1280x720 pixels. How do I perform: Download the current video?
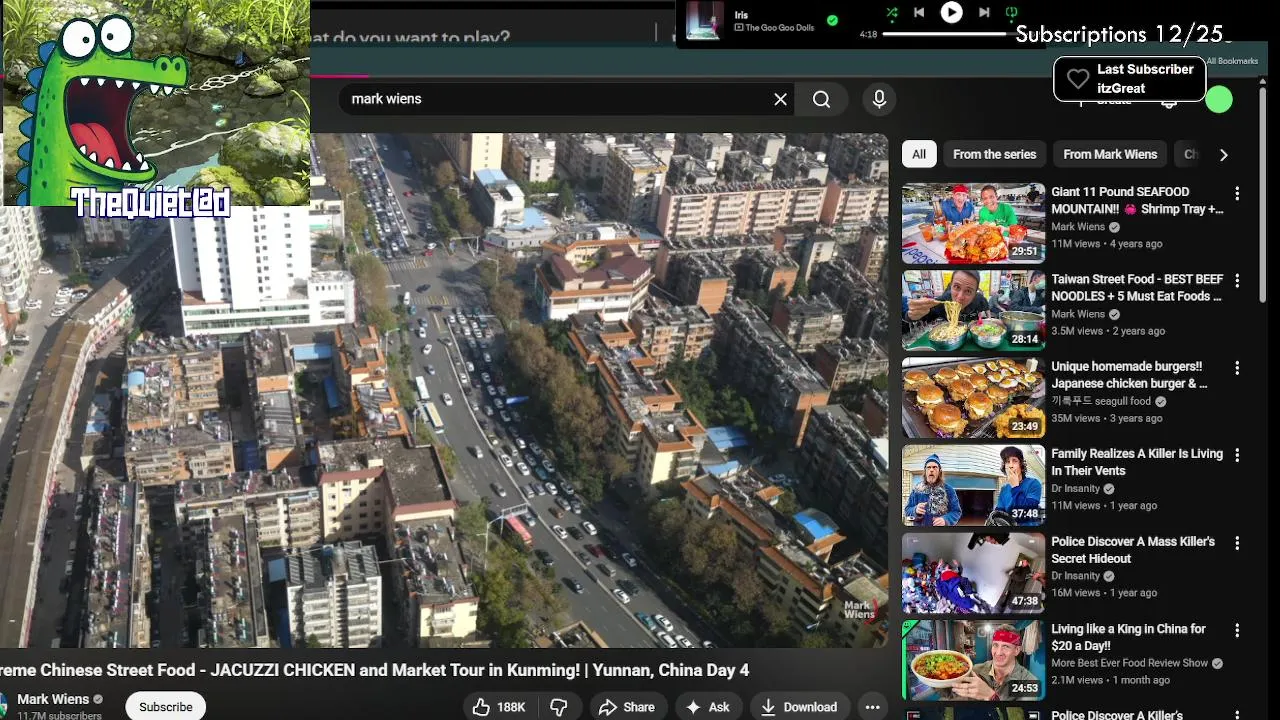(x=799, y=707)
